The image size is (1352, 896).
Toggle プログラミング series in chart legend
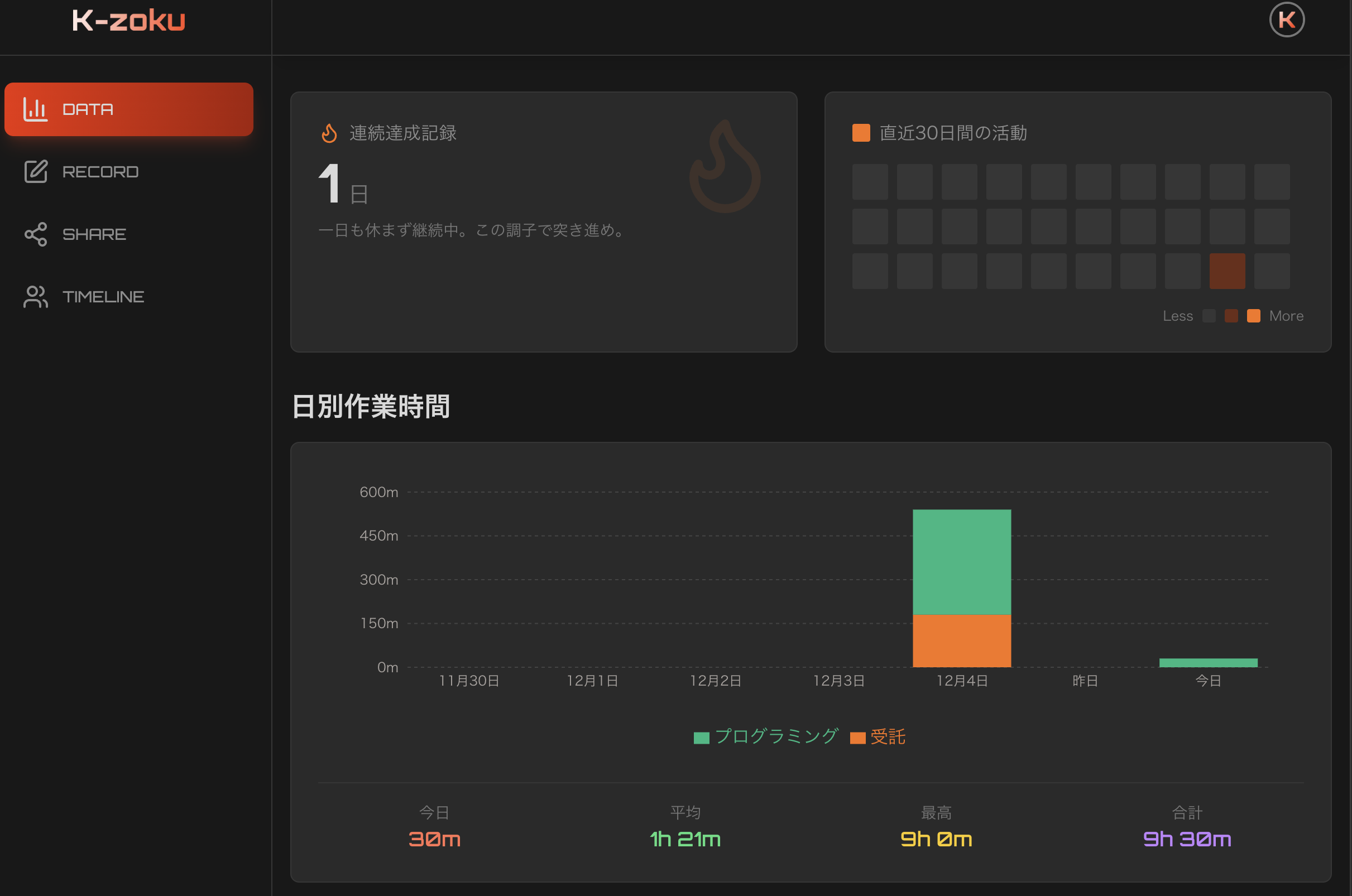click(x=766, y=736)
